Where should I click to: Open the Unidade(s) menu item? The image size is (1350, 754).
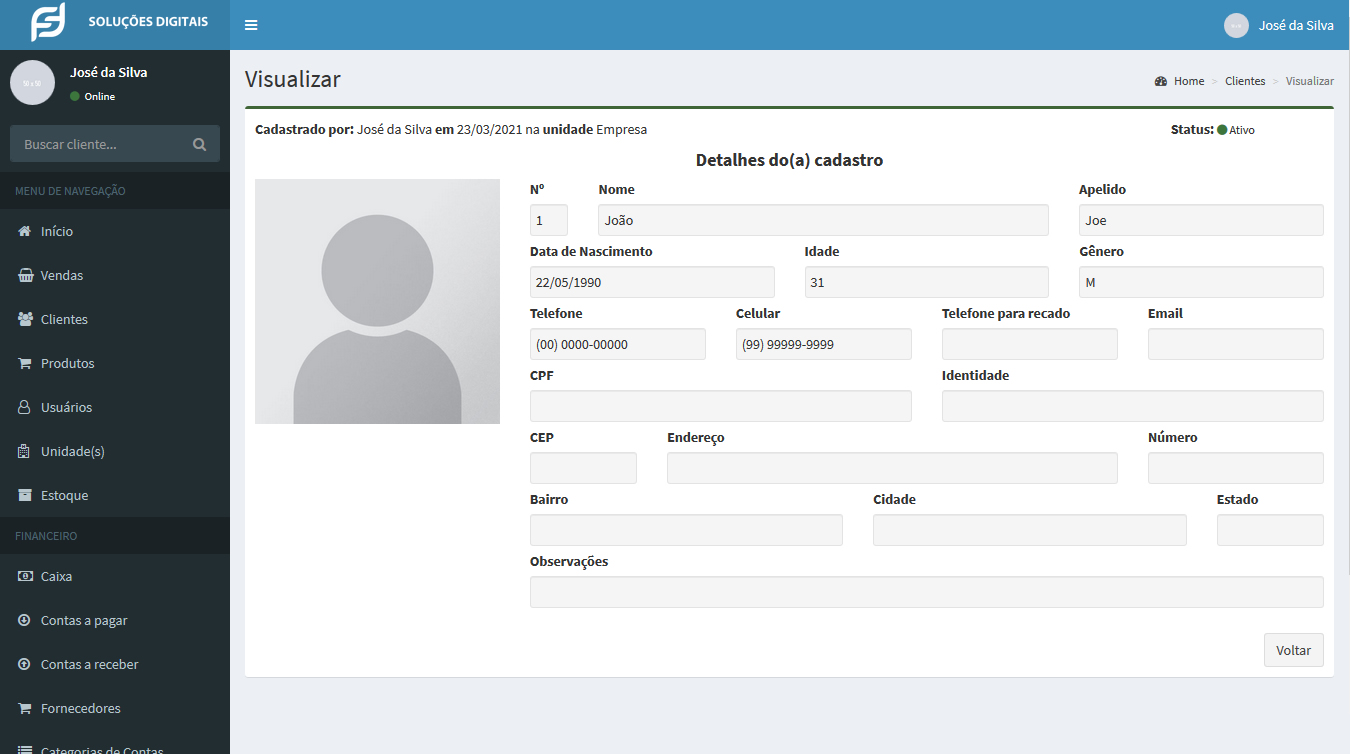pos(115,451)
